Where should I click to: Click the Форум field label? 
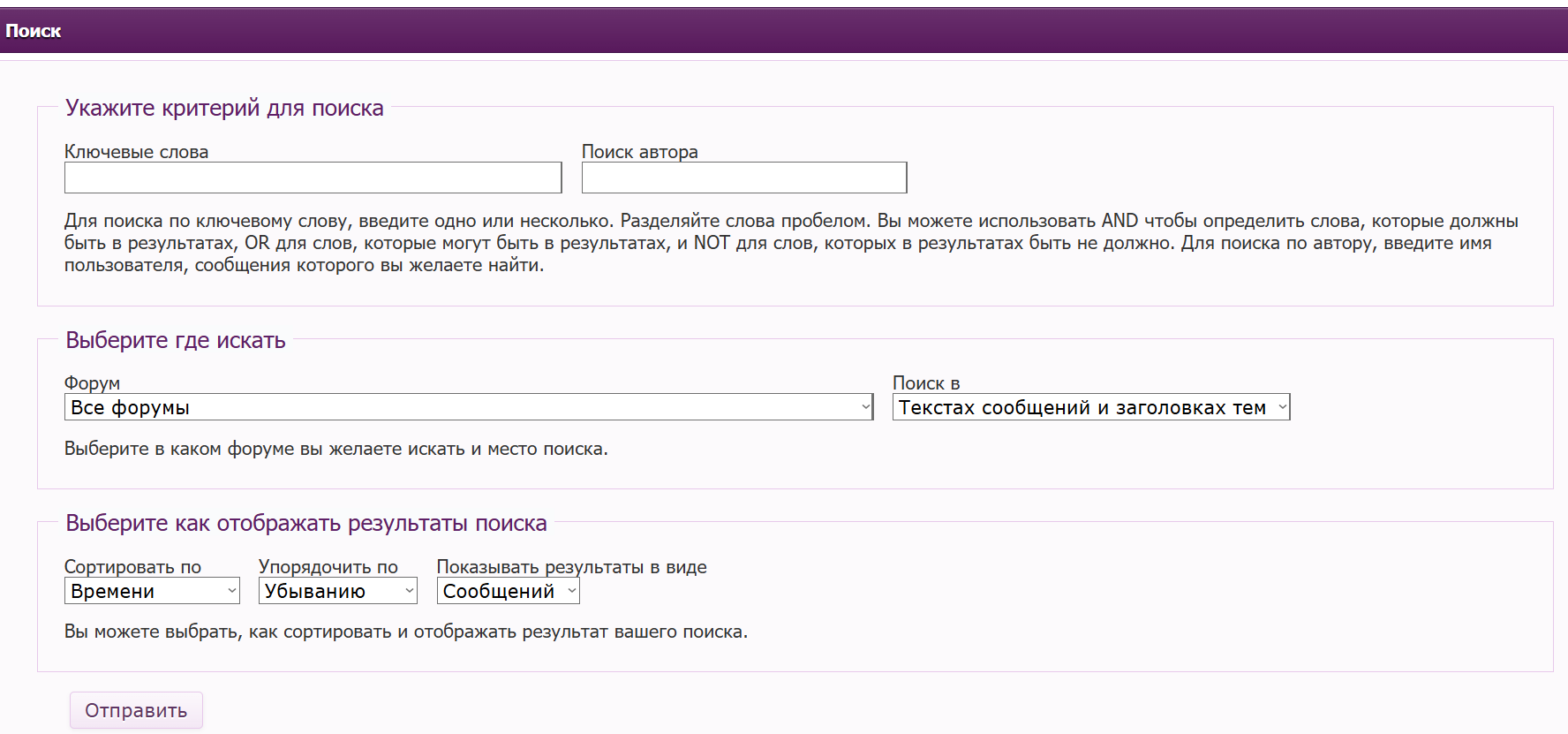point(92,383)
